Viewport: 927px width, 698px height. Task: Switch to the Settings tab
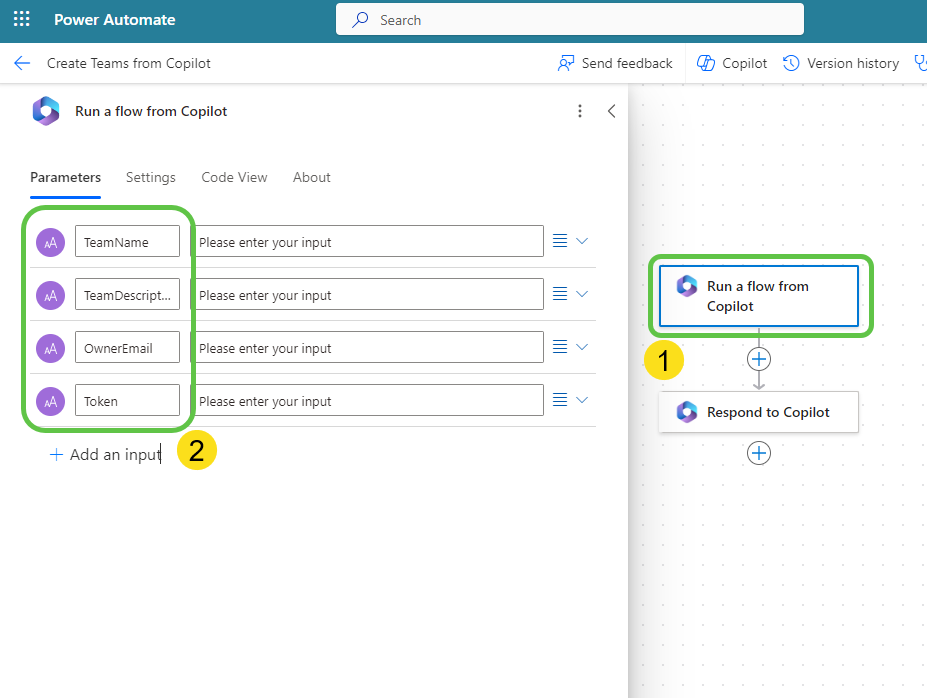(150, 177)
